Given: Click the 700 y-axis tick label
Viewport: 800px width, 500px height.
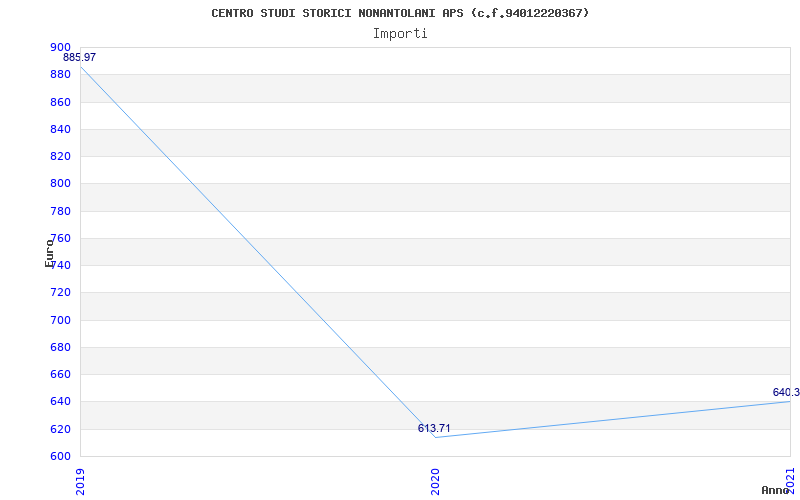Looking at the screenshot, I should (60, 320).
